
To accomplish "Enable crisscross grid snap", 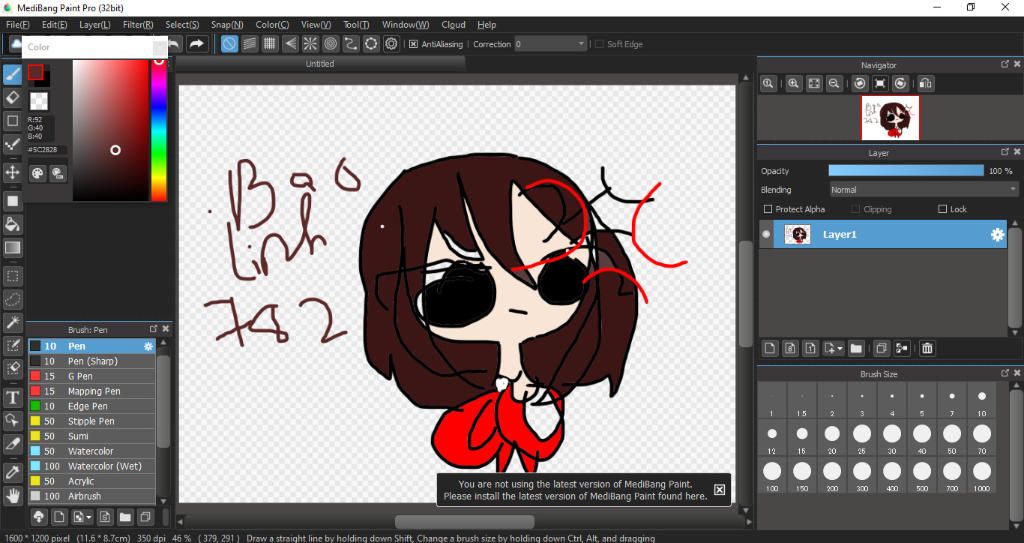I will pyautogui.click(x=270, y=44).
